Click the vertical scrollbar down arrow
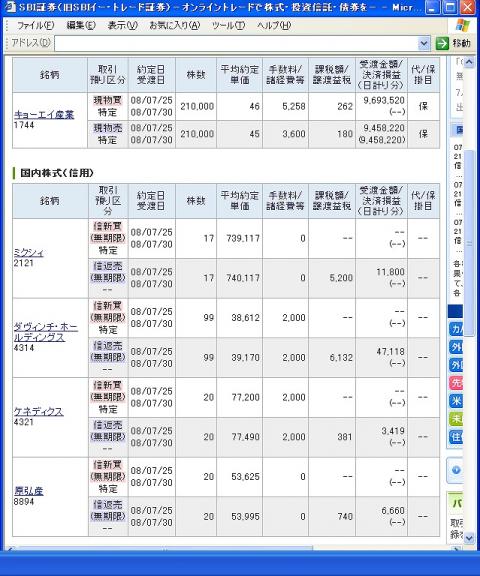This screenshot has width=480, height=576. [x=469, y=538]
